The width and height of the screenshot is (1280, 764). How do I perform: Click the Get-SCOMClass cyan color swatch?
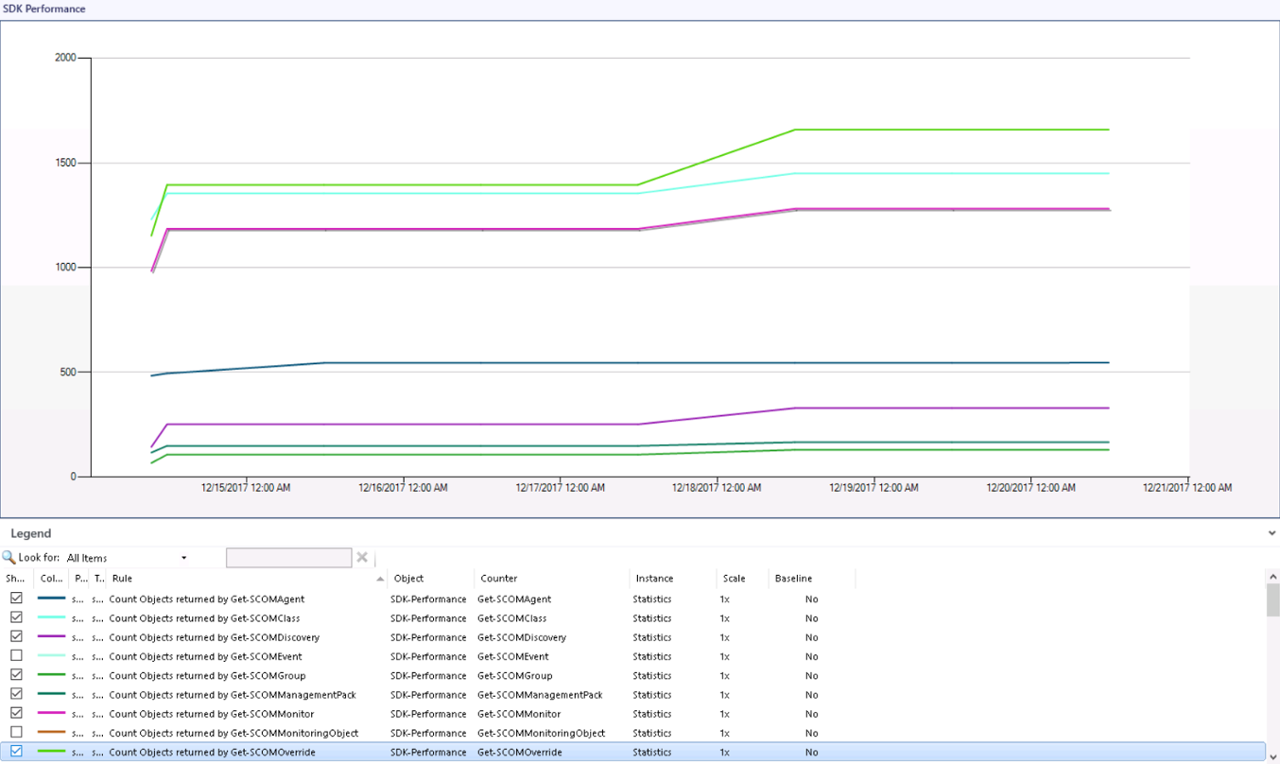51,618
